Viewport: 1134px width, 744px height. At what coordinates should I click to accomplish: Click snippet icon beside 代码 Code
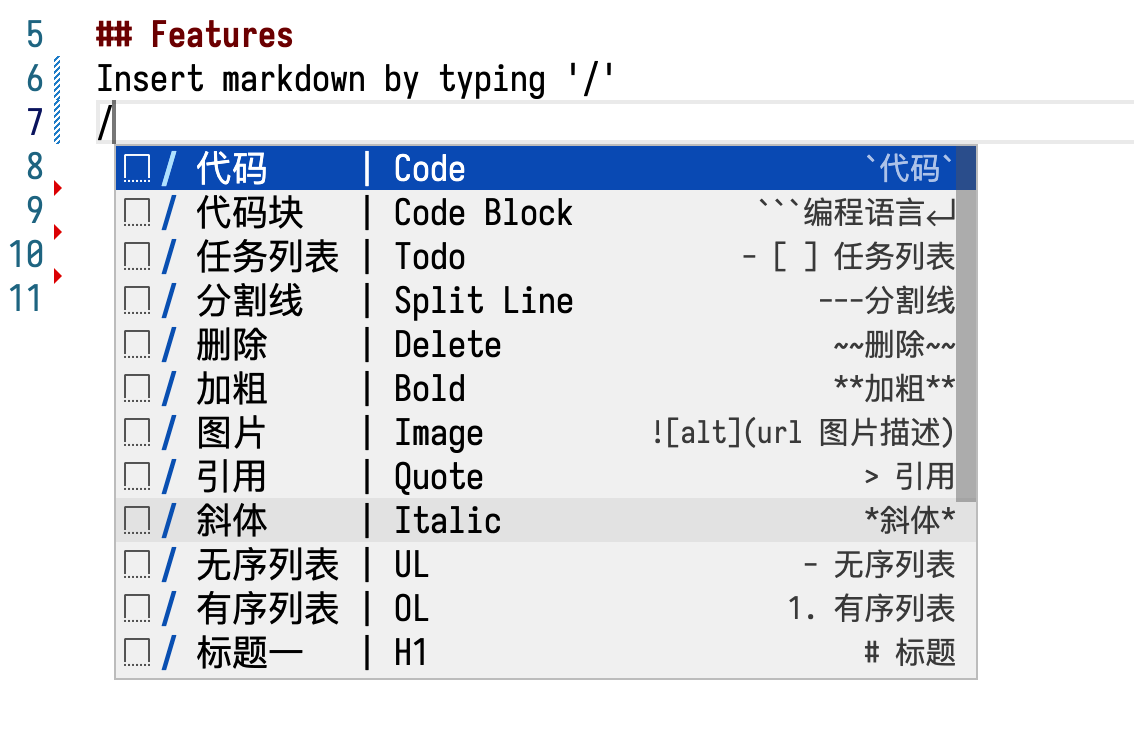(x=137, y=168)
